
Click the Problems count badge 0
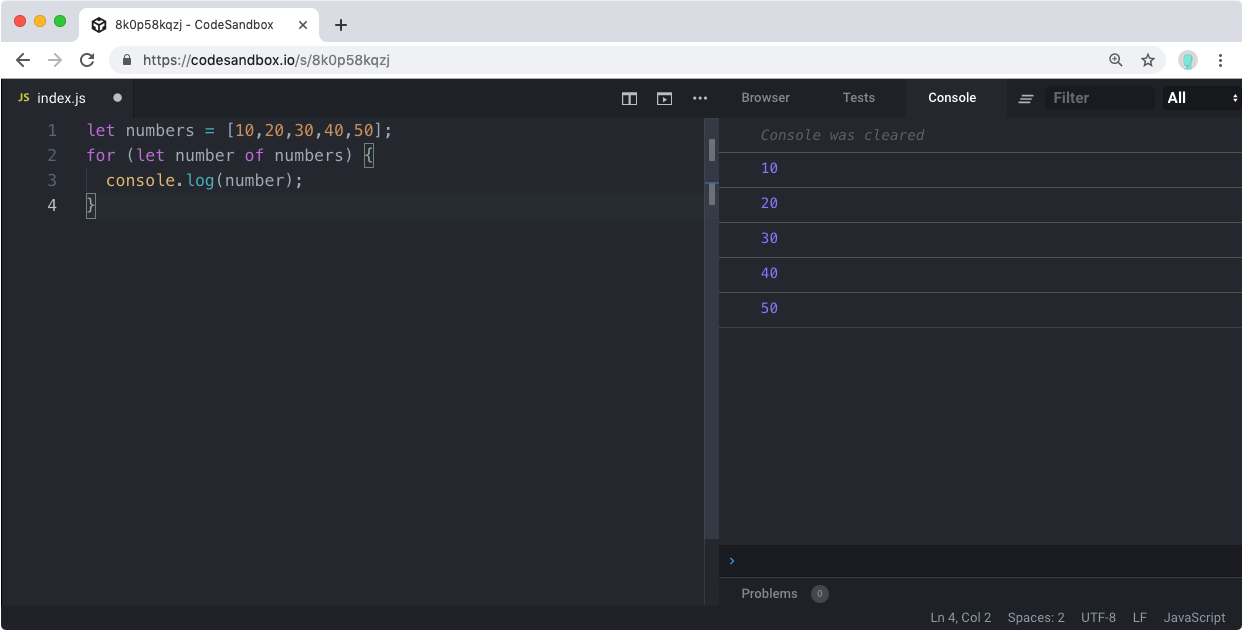pos(819,594)
